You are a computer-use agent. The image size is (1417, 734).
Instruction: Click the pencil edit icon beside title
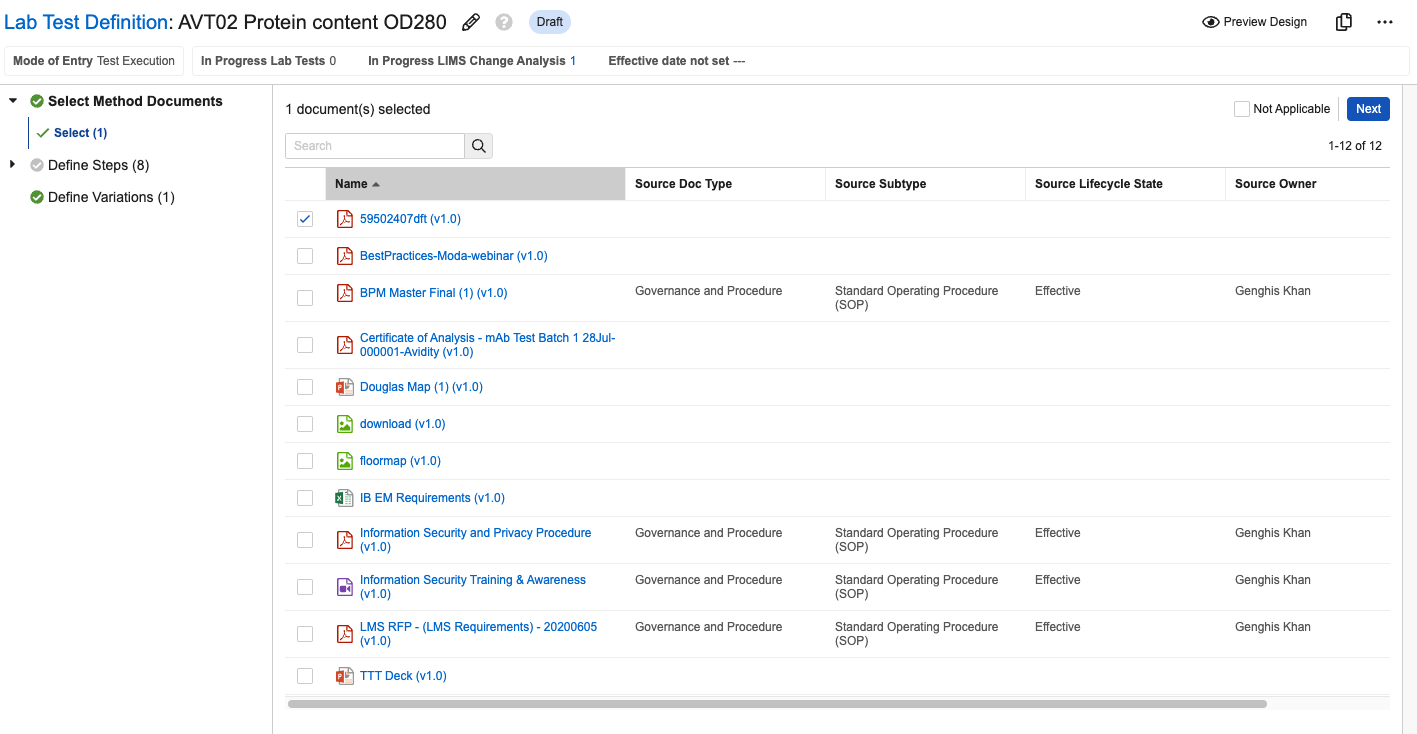471,22
